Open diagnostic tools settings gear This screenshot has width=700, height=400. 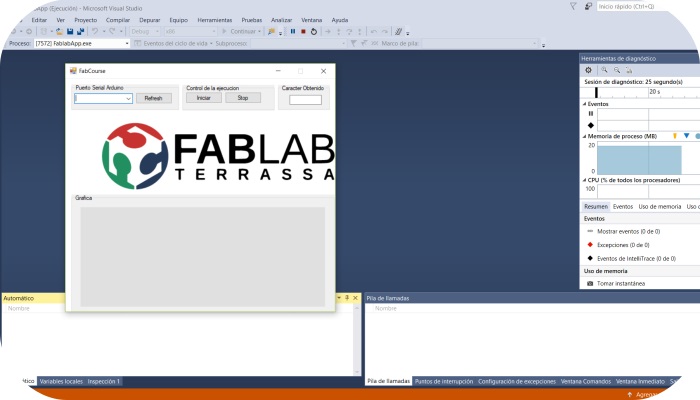[588, 70]
